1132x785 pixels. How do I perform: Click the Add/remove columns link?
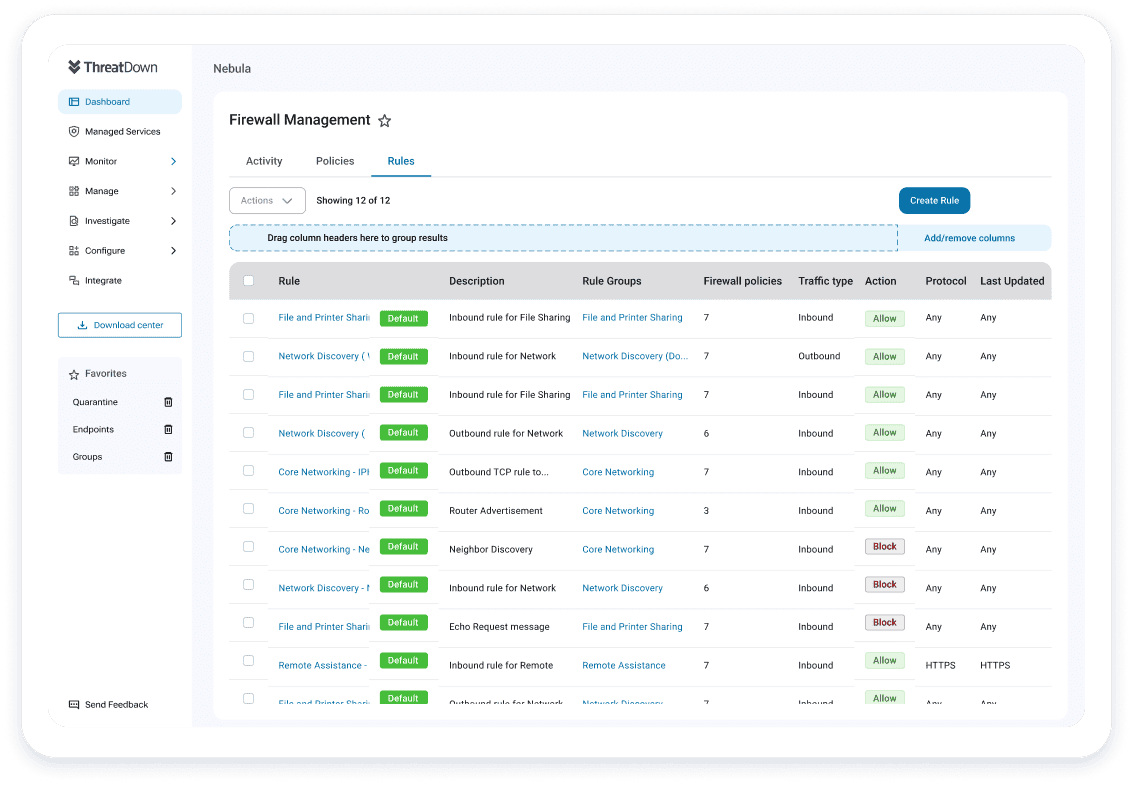(969, 238)
